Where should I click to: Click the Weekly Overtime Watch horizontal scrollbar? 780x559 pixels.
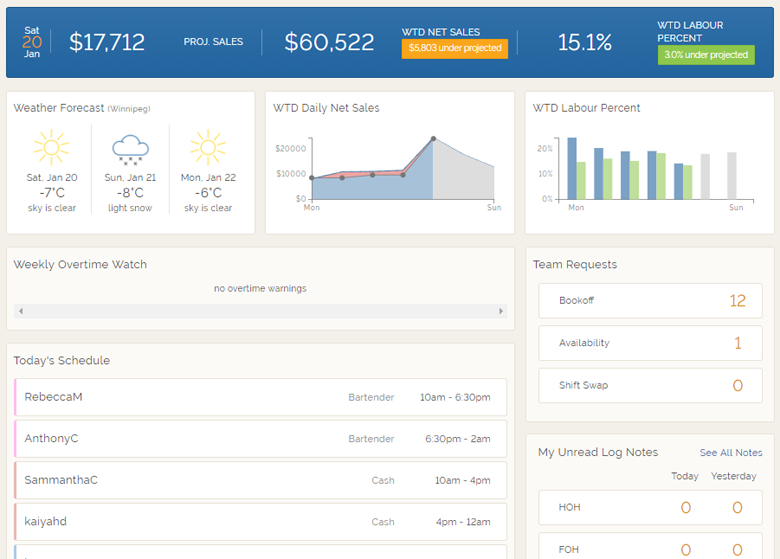(x=260, y=312)
